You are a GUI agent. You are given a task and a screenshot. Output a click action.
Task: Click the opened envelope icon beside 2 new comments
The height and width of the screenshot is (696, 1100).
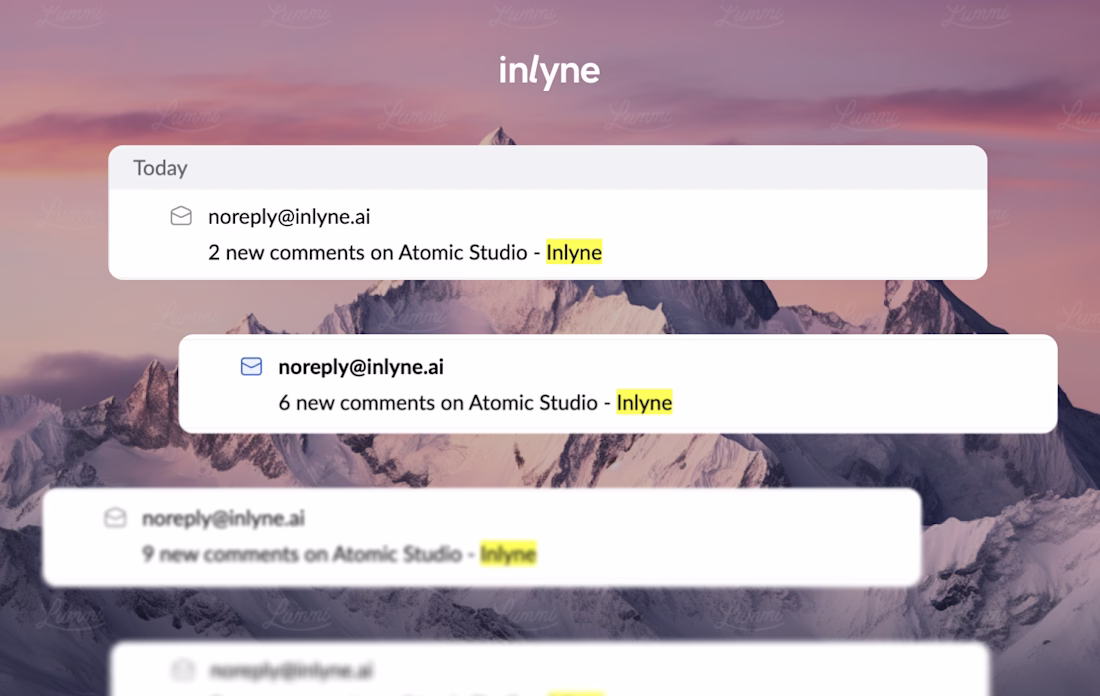click(181, 216)
